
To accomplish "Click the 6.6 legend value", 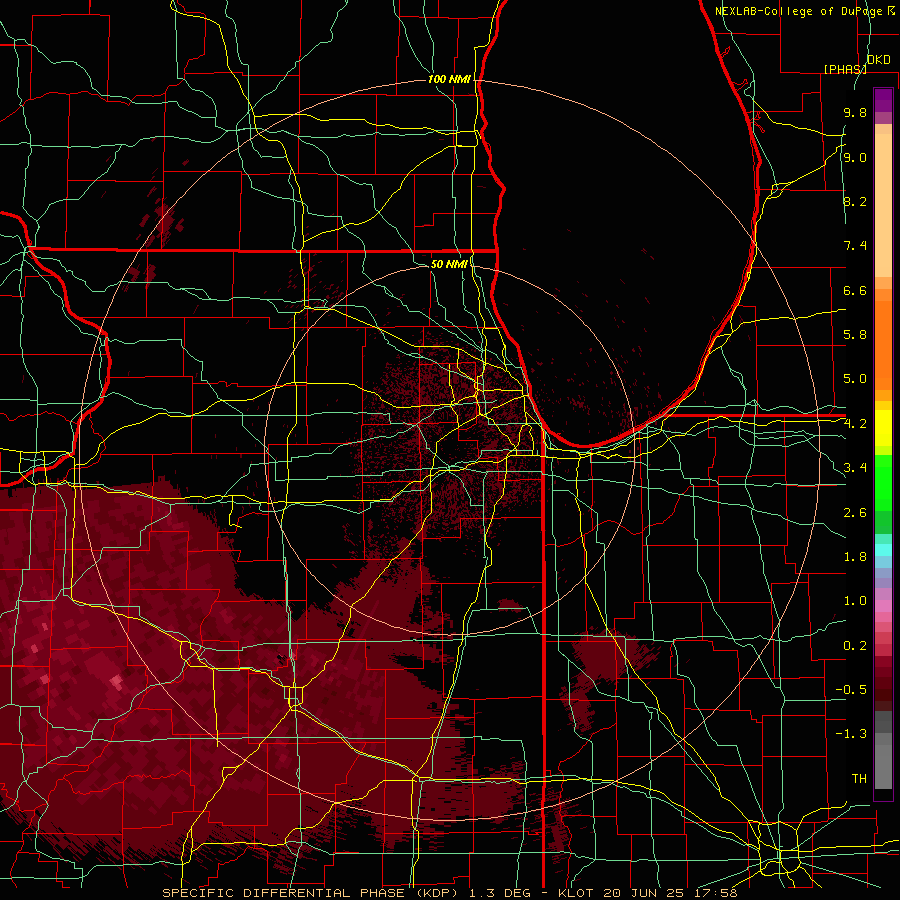I will (855, 290).
